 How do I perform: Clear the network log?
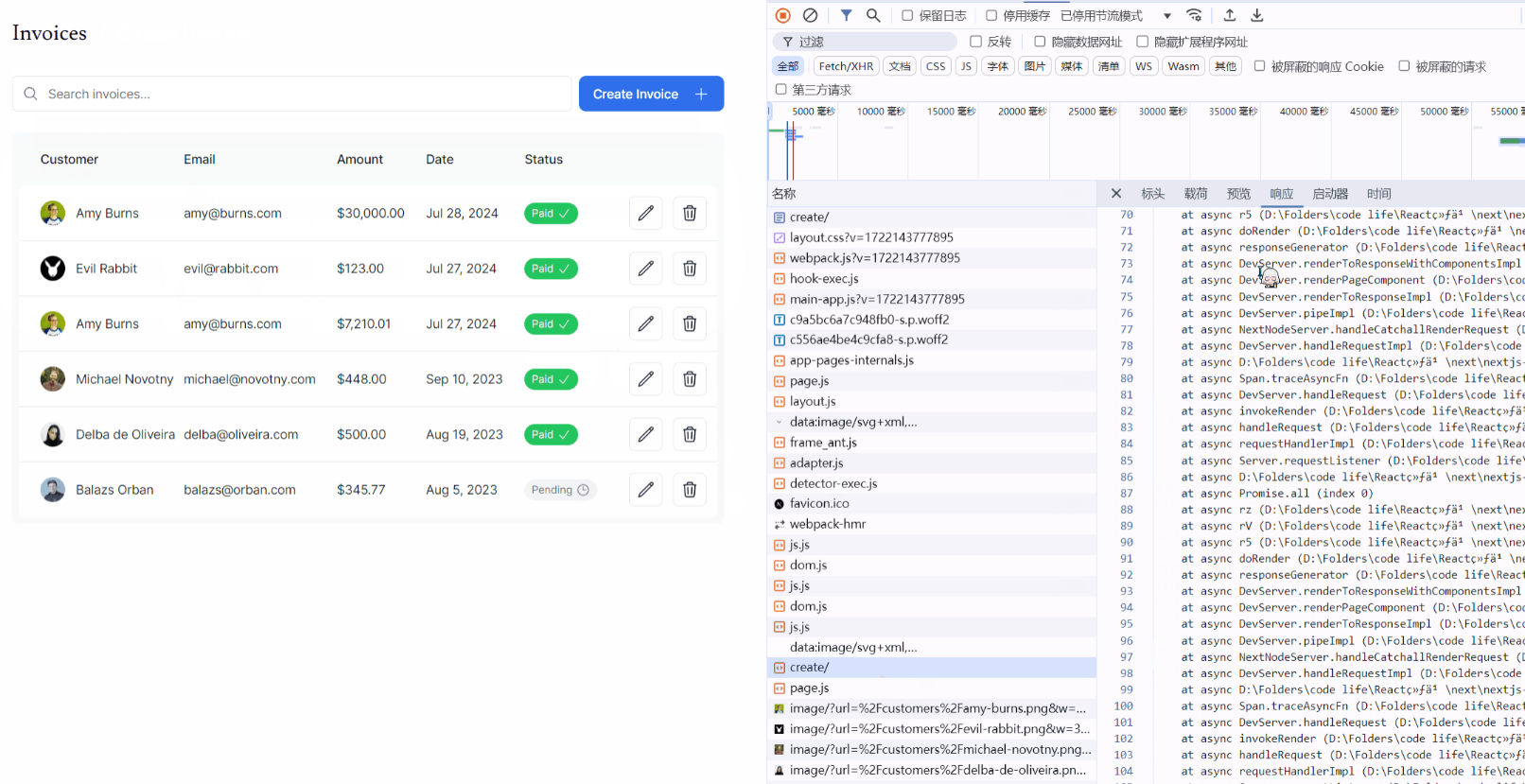[810, 15]
